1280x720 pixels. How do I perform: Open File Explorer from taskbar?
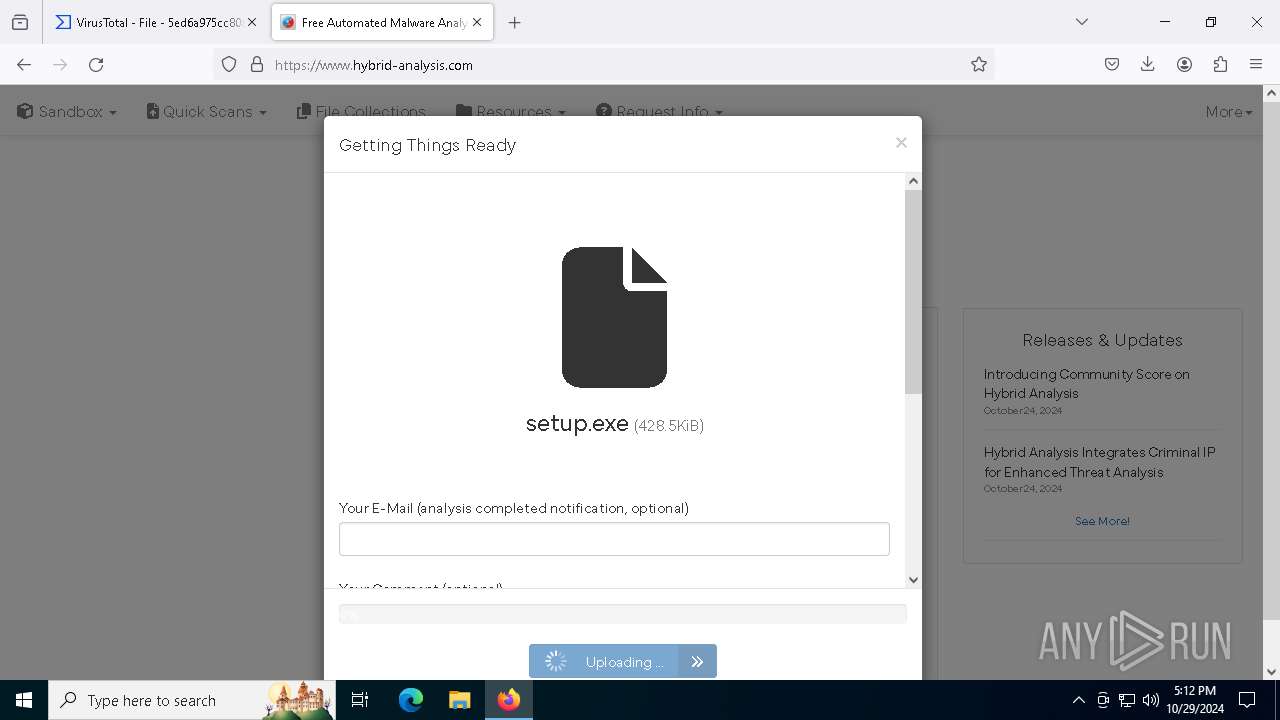(x=460, y=700)
